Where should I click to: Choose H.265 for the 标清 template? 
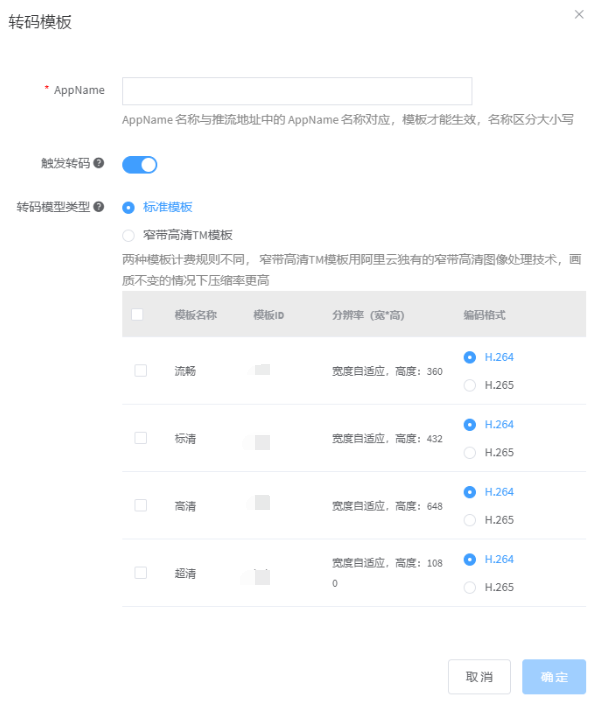[x=470, y=452]
